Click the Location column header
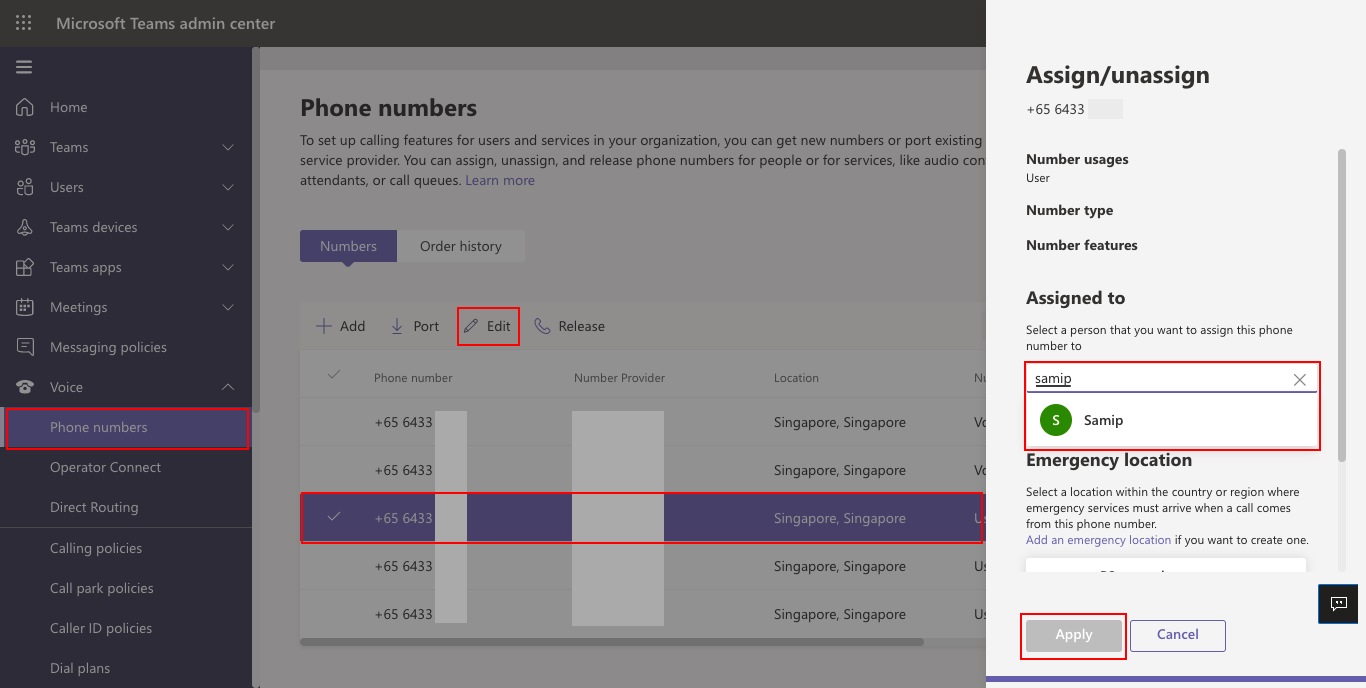 coord(796,378)
